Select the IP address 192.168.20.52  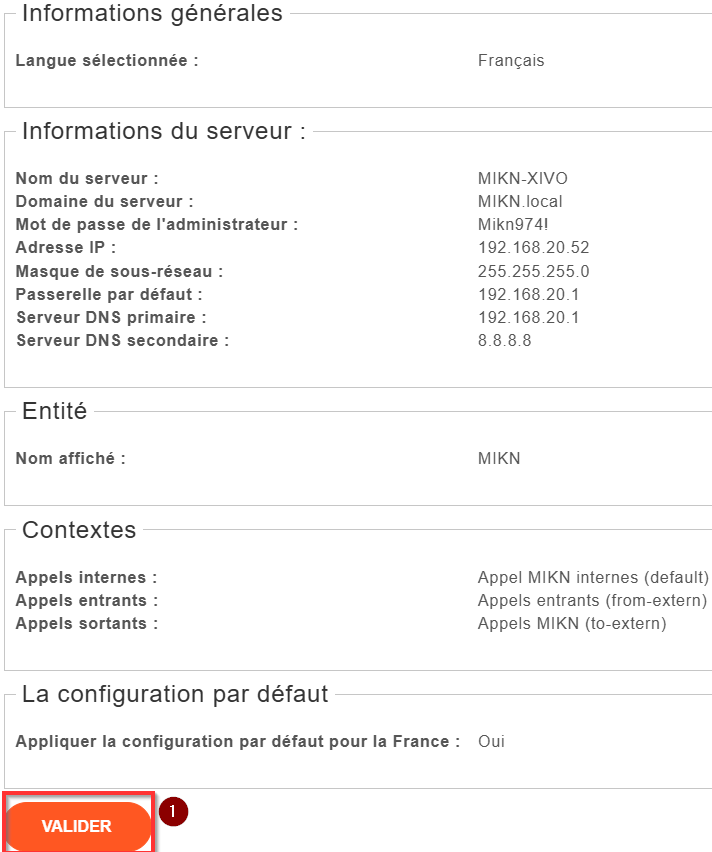coord(533,248)
